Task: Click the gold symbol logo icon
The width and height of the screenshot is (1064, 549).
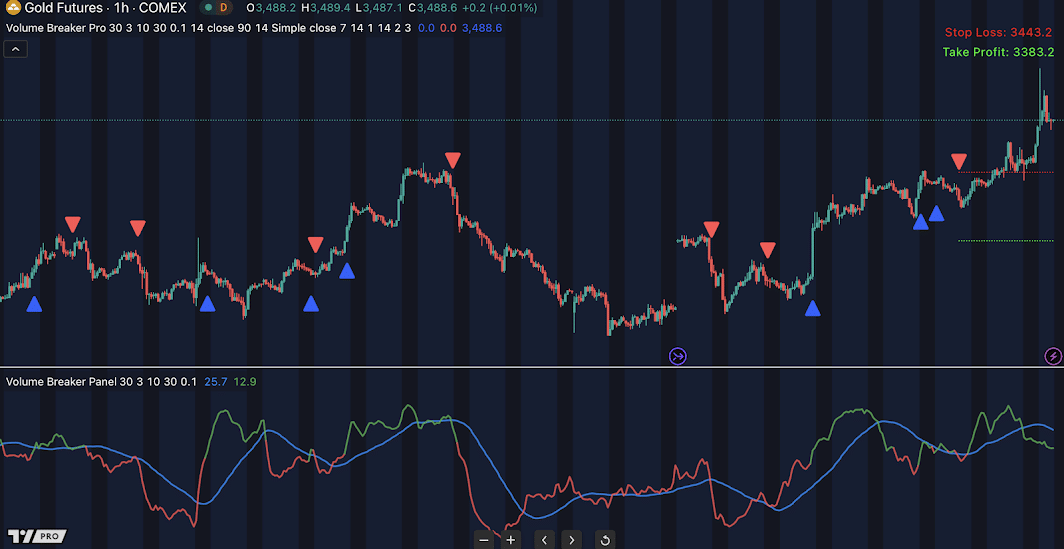Action: [x=13, y=8]
